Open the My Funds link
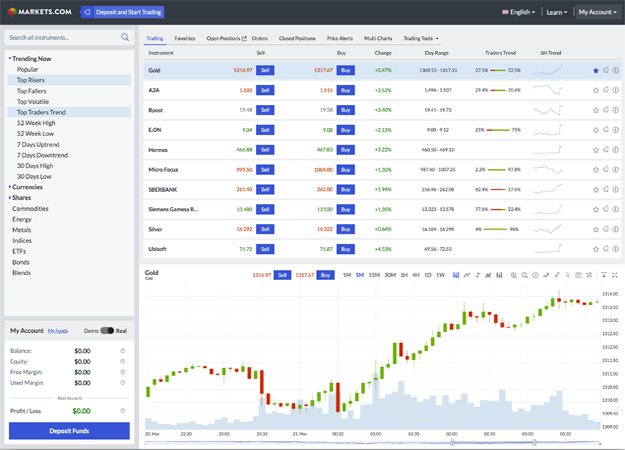Viewport: 625px width, 450px height. coord(58,331)
